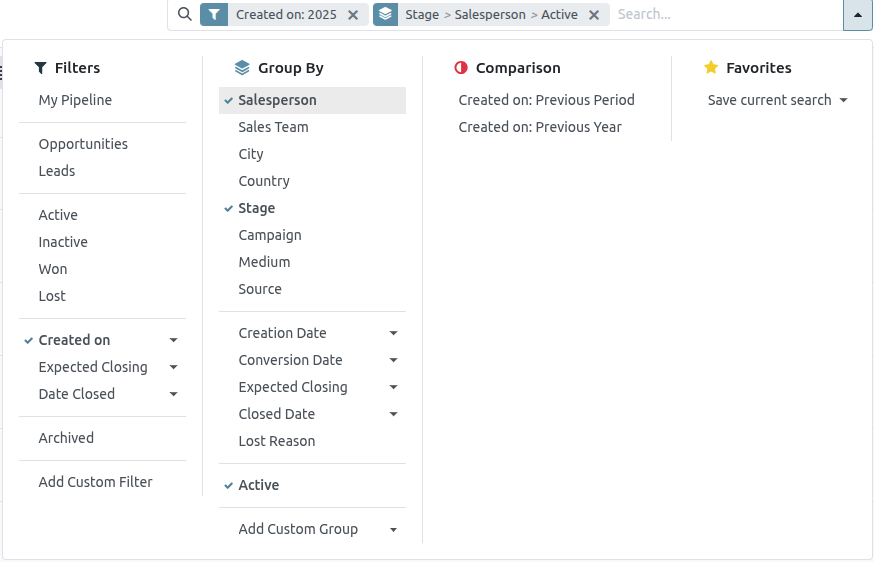Viewport: 874px width, 562px height.
Task: Apply the Won filter
Action: 53,269
